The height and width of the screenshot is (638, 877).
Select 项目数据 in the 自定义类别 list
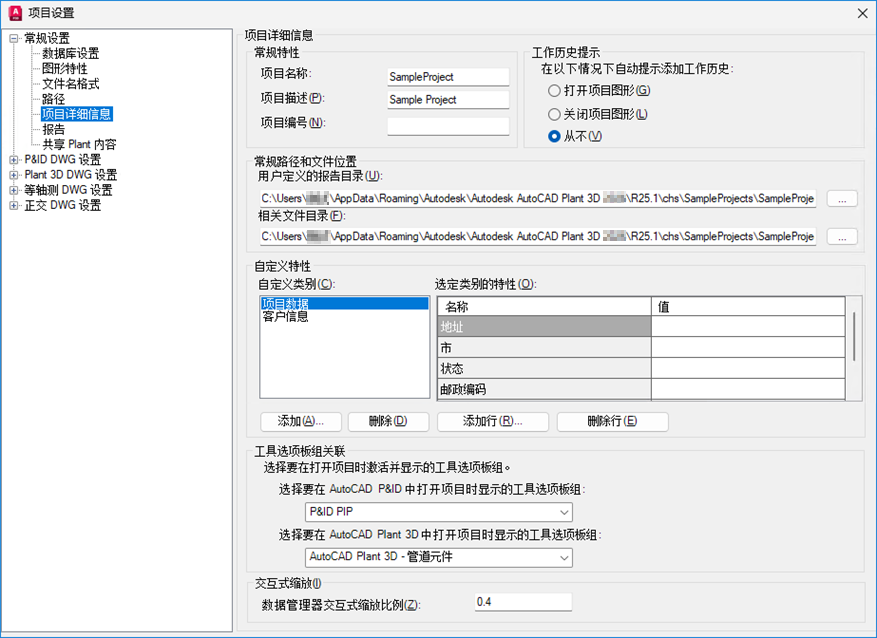coord(345,304)
